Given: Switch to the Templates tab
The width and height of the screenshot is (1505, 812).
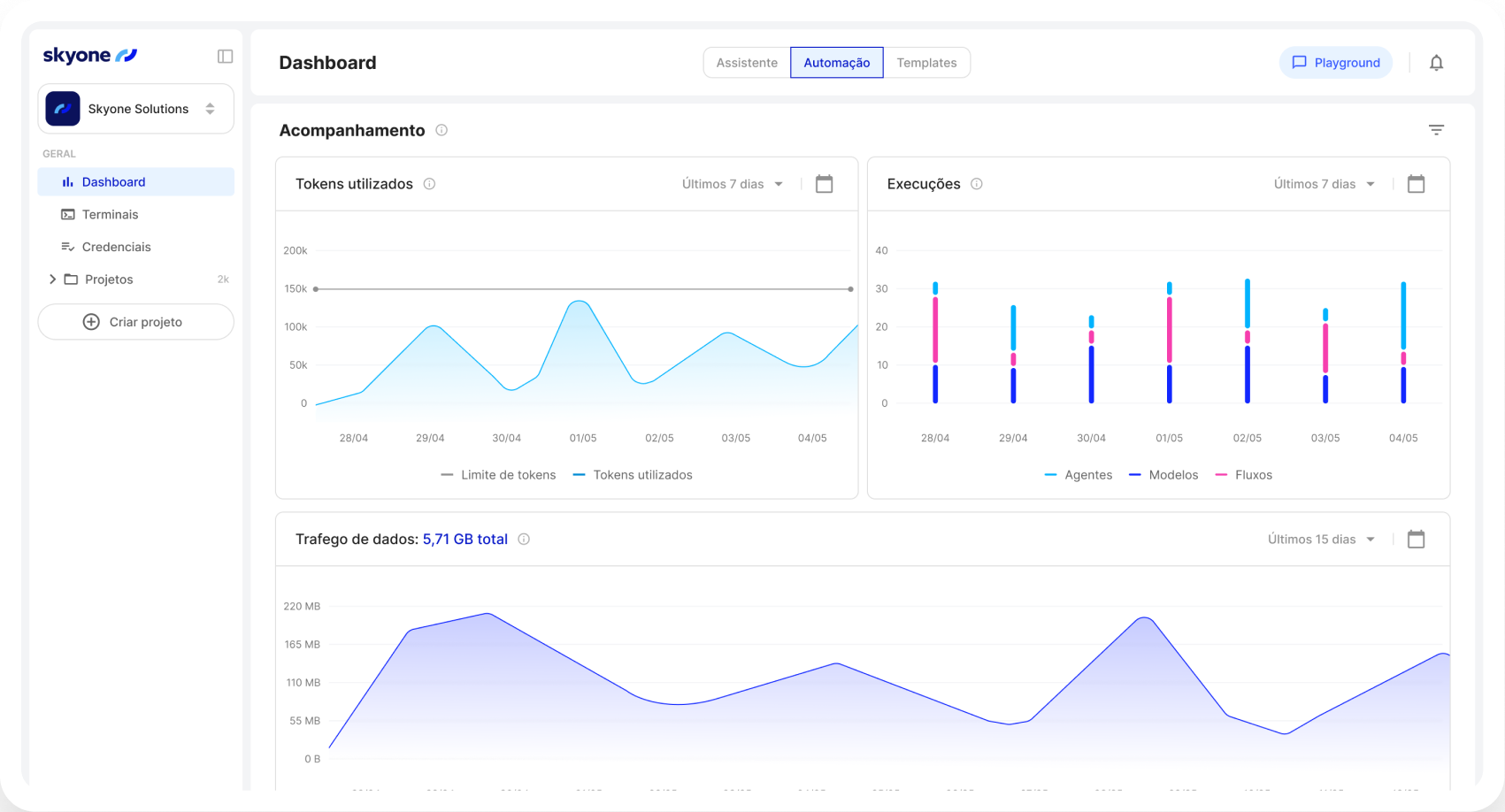Looking at the screenshot, I should tap(926, 63).
